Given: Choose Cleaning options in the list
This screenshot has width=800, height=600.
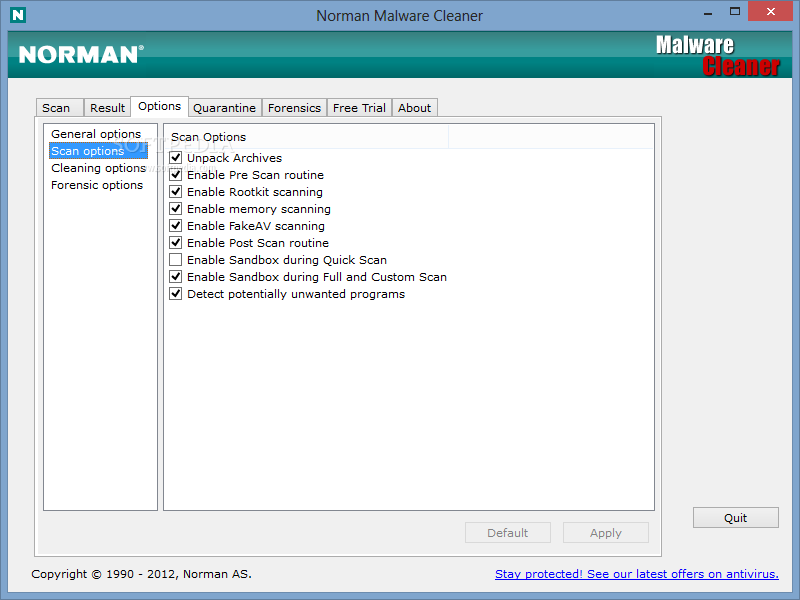Looking at the screenshot, I should click(x=98, y=168).
